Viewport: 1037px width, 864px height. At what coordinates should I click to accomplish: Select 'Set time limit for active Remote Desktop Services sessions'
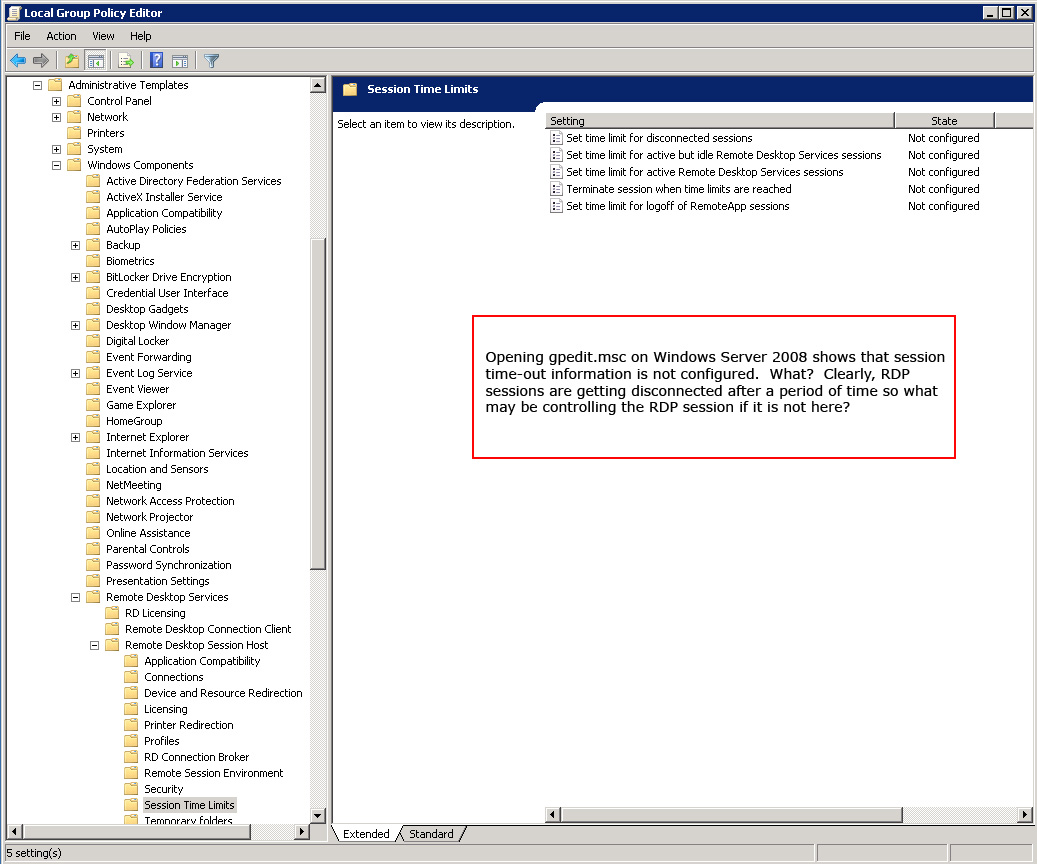pos(704,172)
